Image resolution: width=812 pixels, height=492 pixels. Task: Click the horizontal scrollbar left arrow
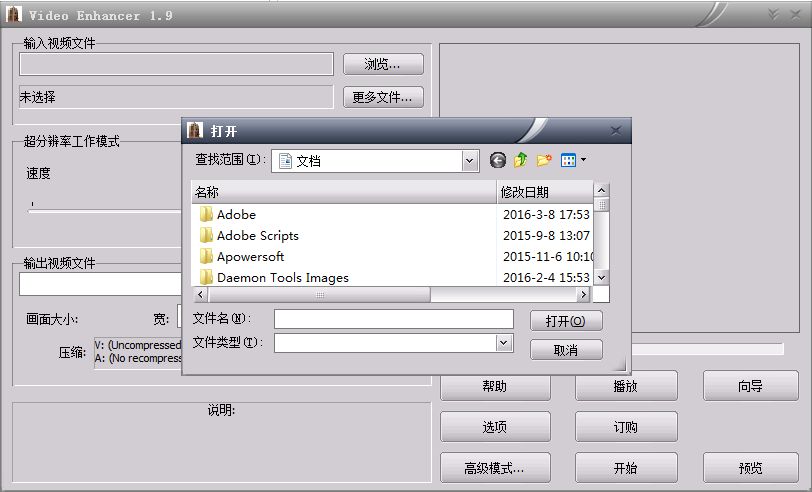[200, 295]
